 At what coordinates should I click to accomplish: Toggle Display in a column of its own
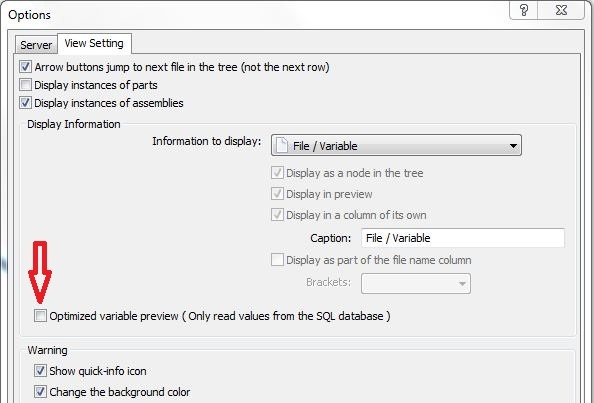(277, 215)
